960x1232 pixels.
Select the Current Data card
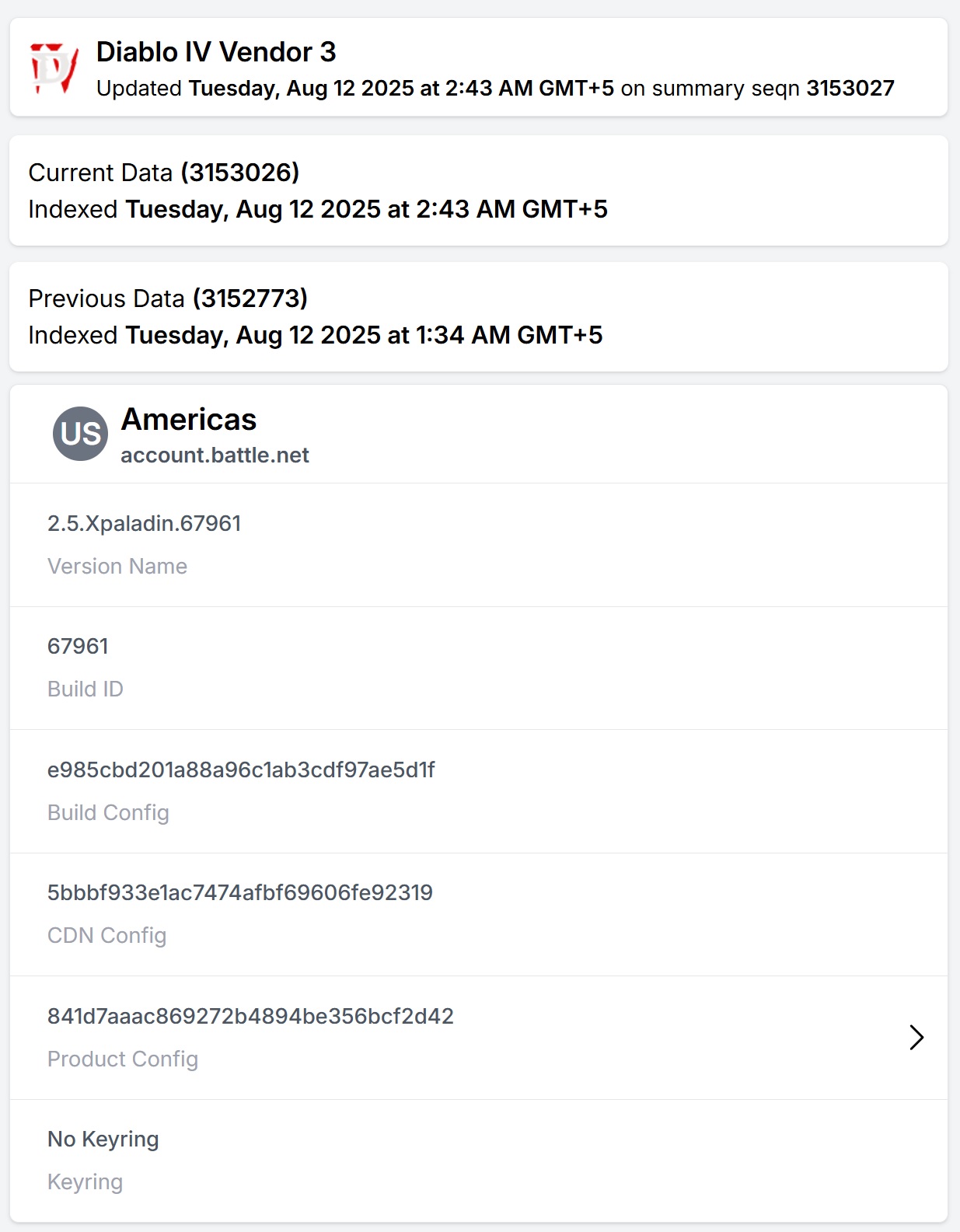coord(479,190)
